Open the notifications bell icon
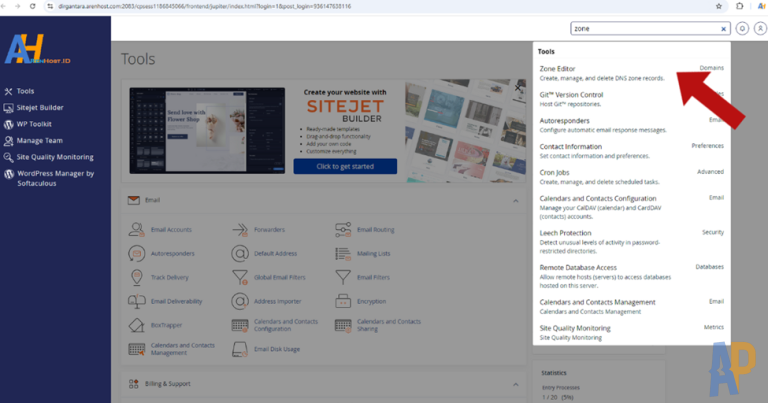The height and width of the screenshot is (403, 768). pyautogui.click(x=742, y=29)
